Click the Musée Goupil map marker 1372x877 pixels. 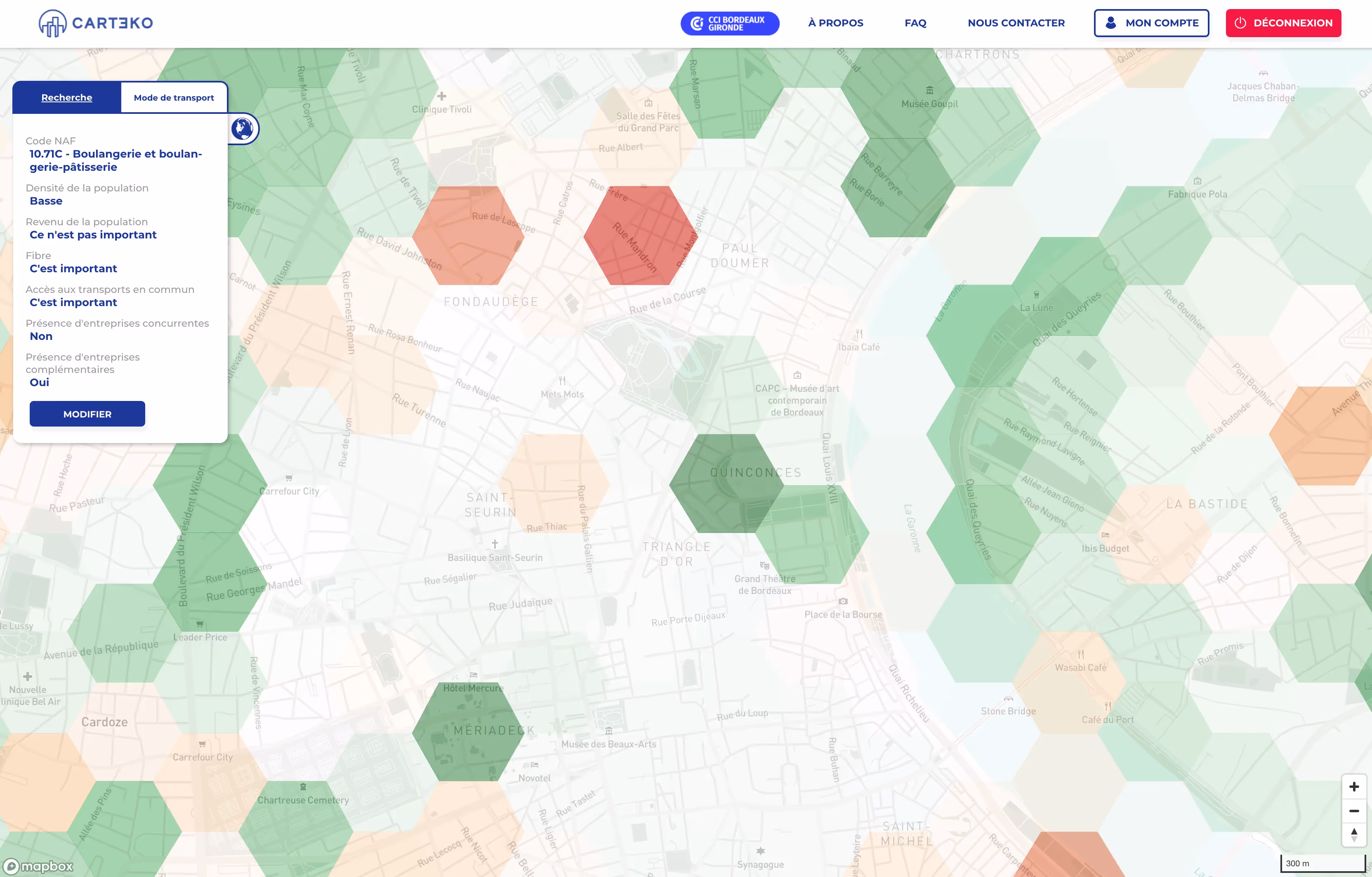(x=929, y=91)
